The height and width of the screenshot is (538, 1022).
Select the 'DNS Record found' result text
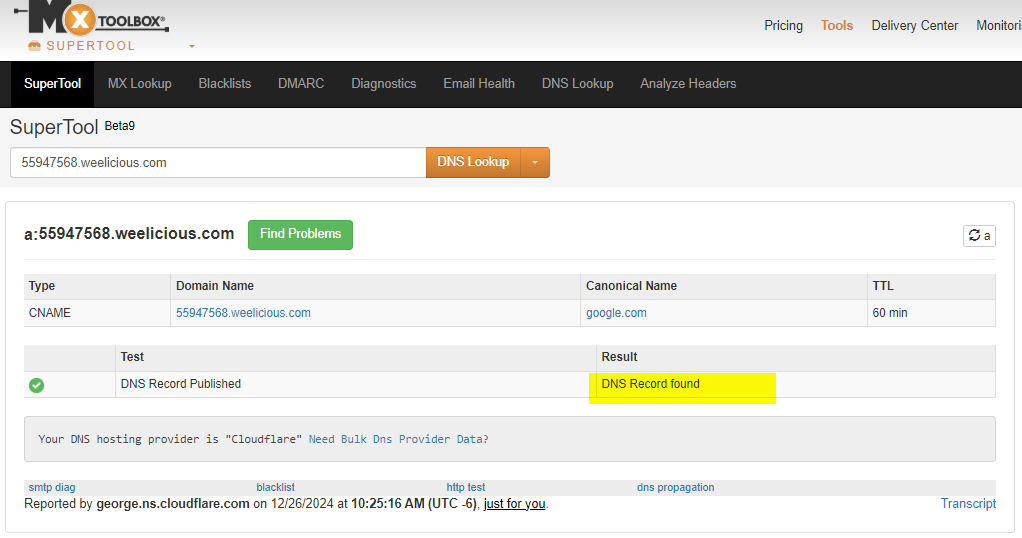(650, 384)
